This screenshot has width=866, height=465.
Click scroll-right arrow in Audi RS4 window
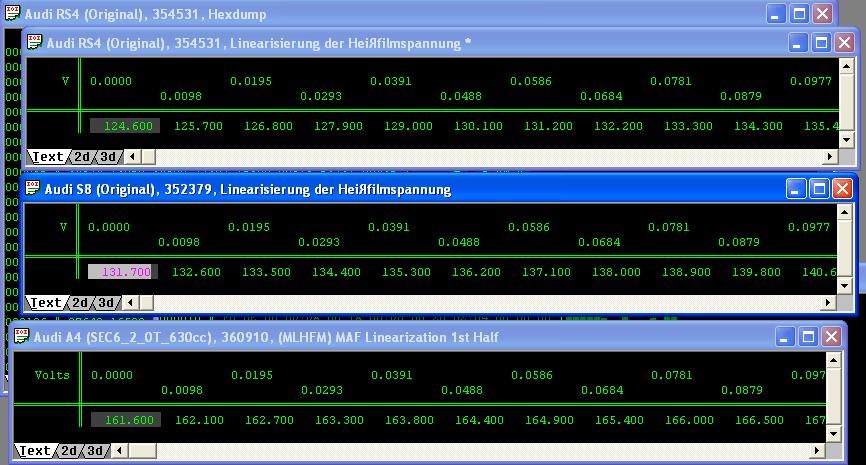coord(830,157)
